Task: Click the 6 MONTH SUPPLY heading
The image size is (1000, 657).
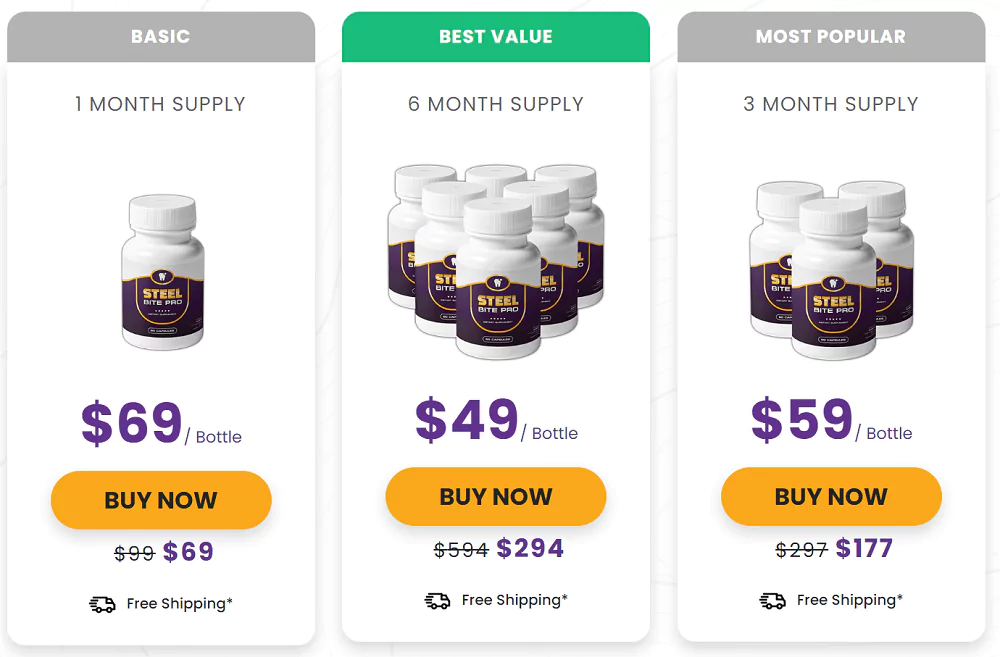Action: pyautogui.click(x=496, y=104)
